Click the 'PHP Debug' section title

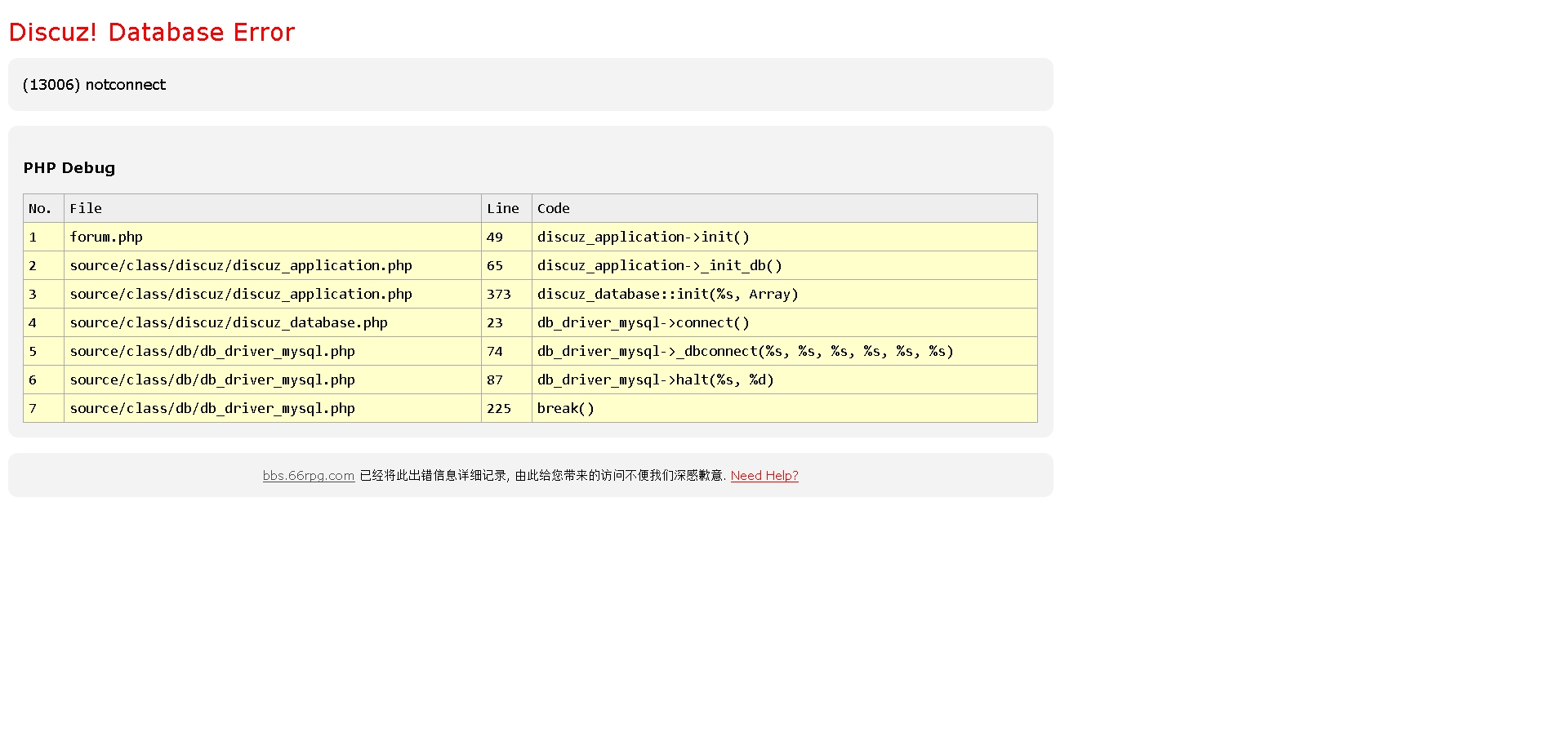pyautogui.click(x=69, y=168)
